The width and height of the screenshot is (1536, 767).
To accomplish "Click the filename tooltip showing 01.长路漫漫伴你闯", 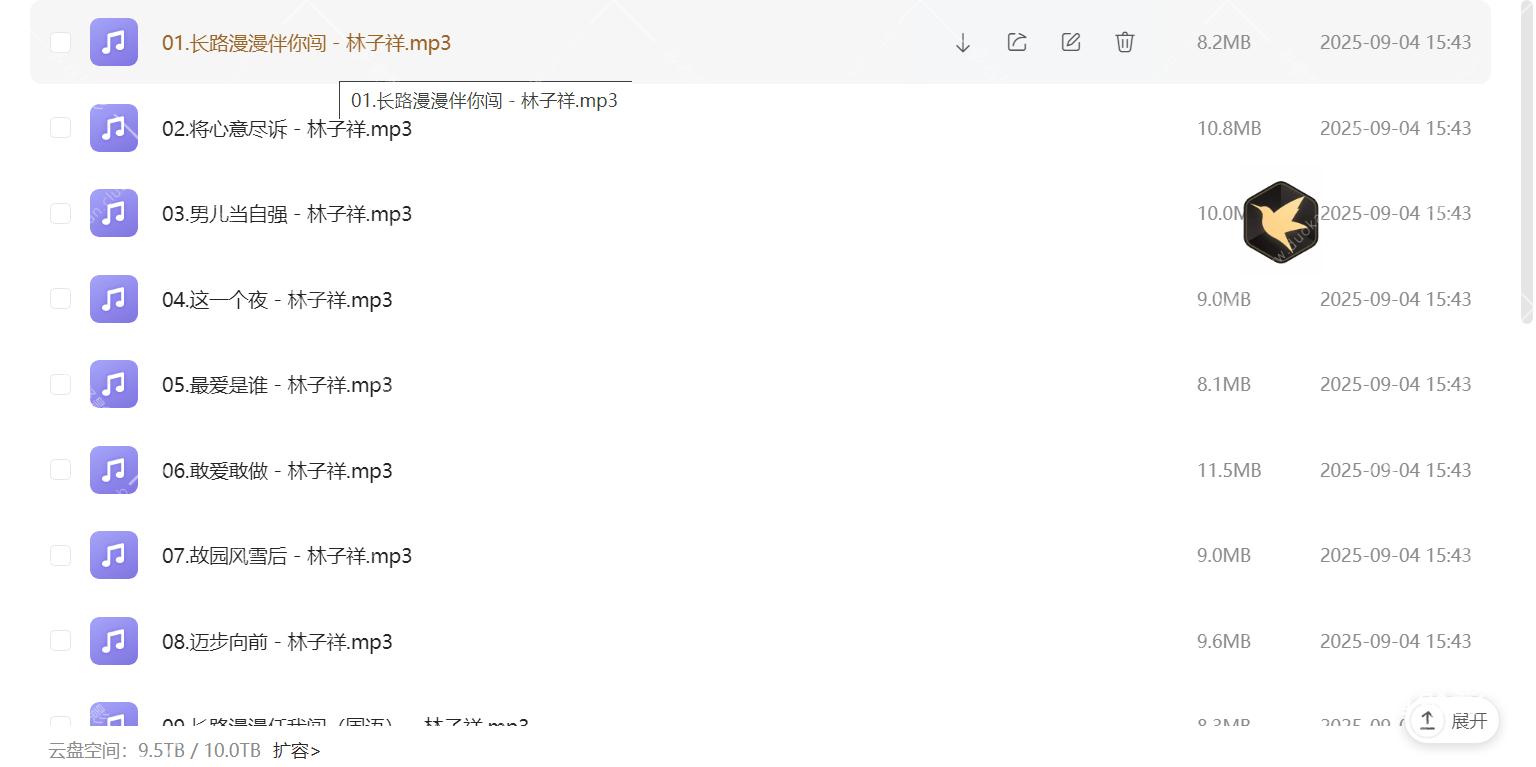I will tap(484, 100).
